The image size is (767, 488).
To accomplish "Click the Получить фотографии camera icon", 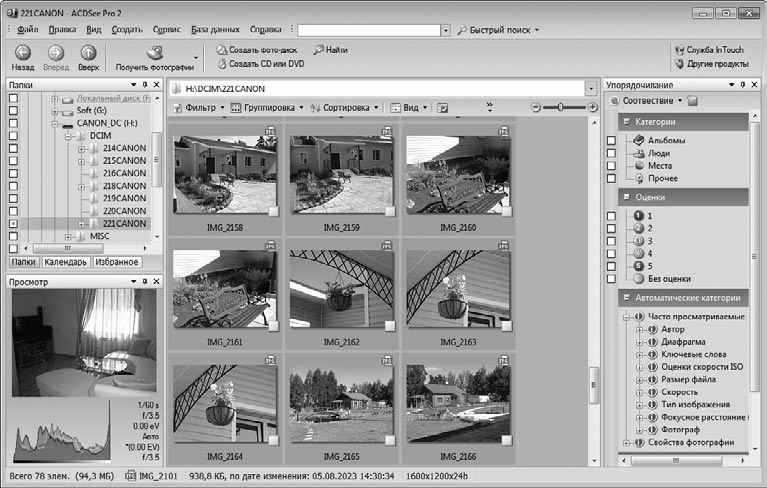I will [155, 52].
